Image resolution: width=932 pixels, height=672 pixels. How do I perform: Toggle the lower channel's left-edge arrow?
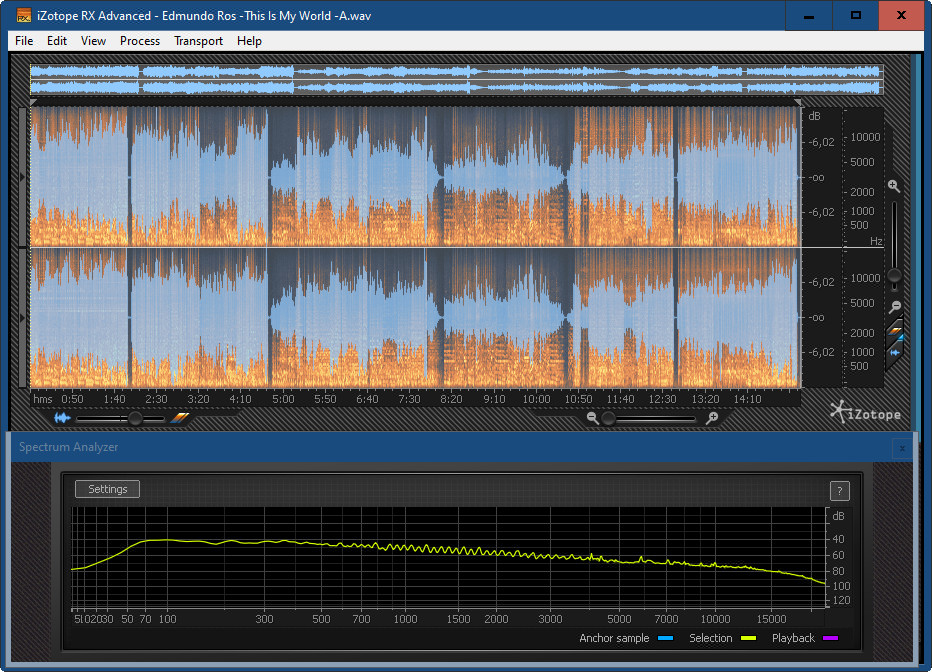tap(24, 317)
